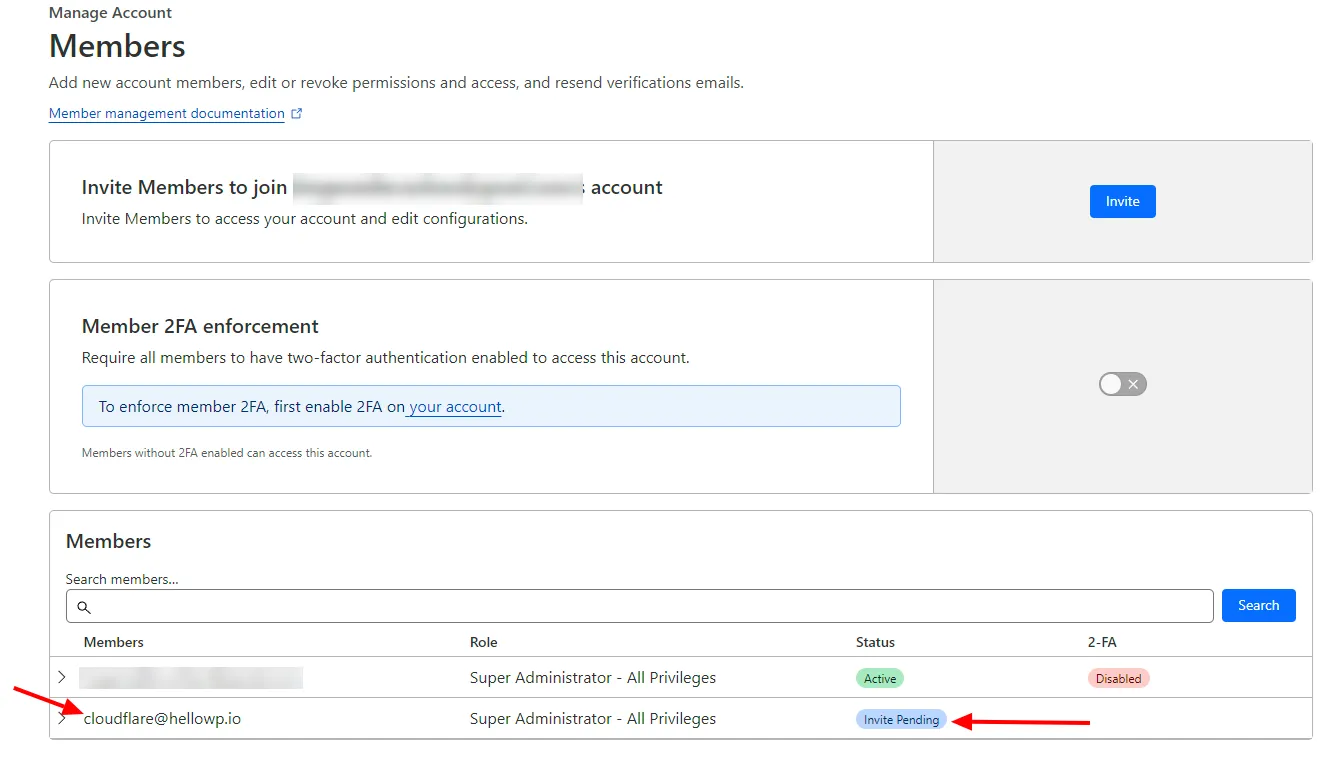
Task: Click the Manage Account breadcrumb text
Action: pos(110,13)
